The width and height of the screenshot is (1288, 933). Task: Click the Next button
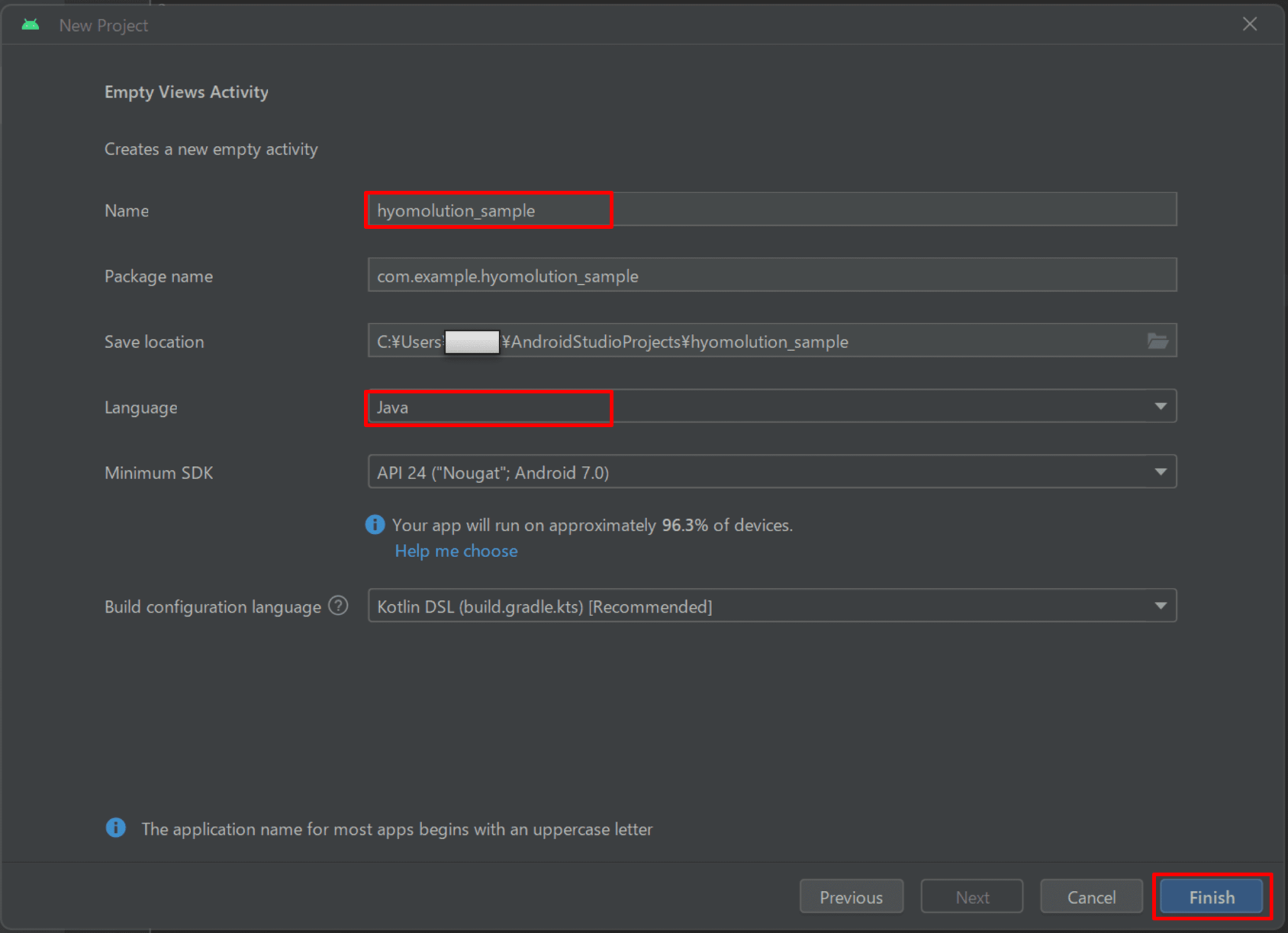971,897
